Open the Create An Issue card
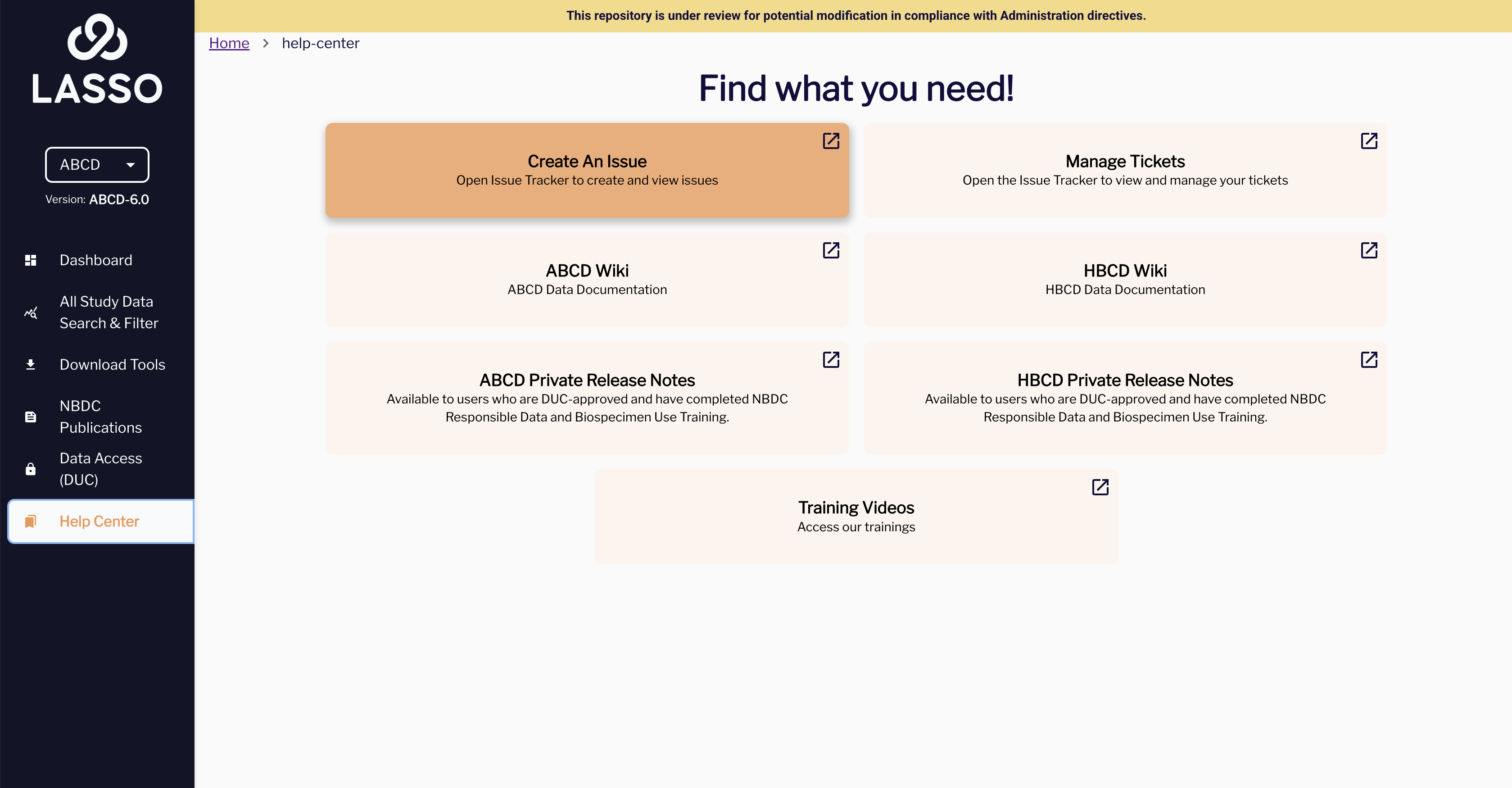The image size is (1512, 788). click(x=587, y=170)
